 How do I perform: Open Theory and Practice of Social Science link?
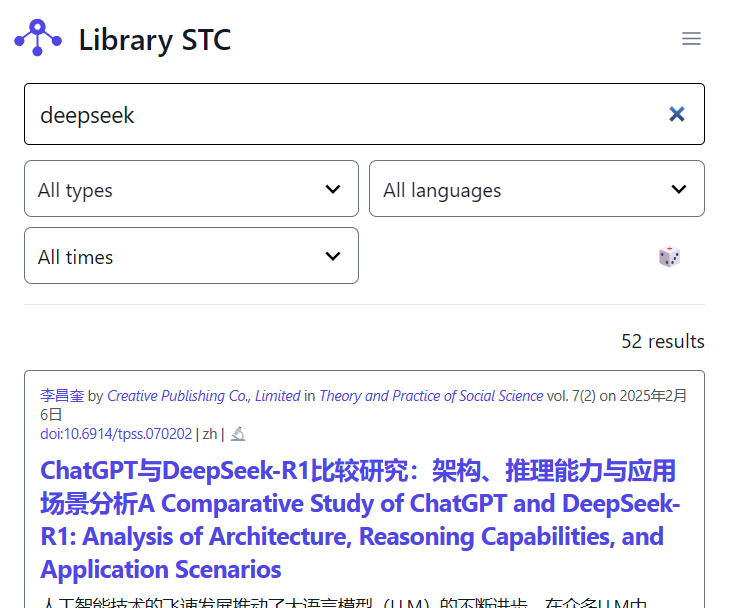click(x=431, y=396)
